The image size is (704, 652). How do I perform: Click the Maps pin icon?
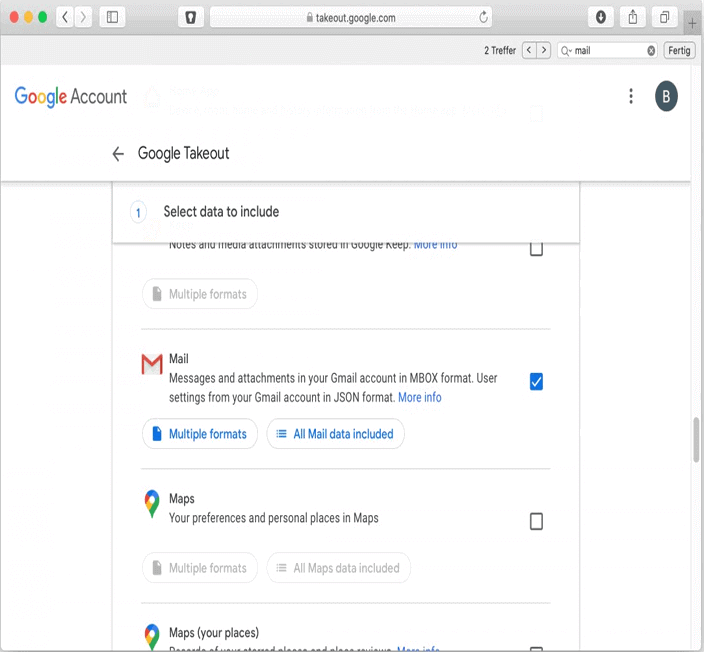pos(152,503)
